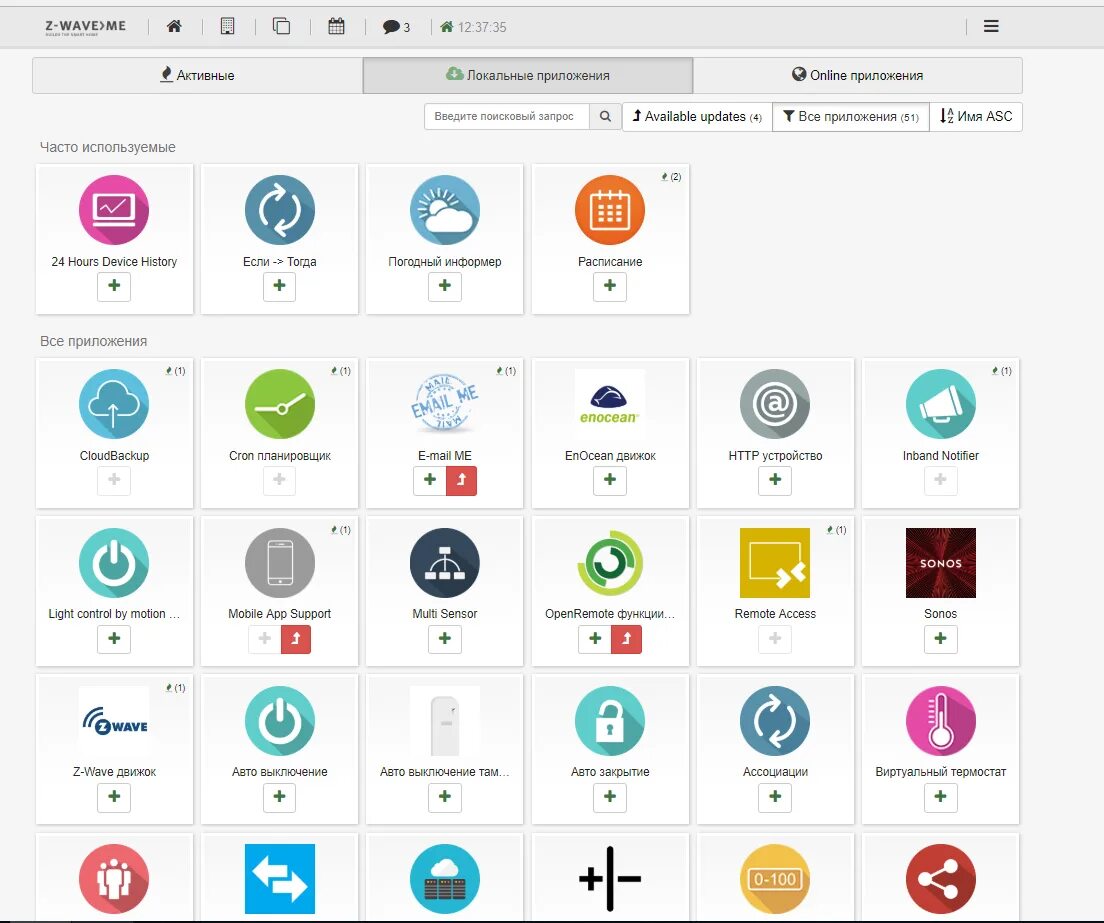Add EnOcean движок instance

(x=610, y=480)
